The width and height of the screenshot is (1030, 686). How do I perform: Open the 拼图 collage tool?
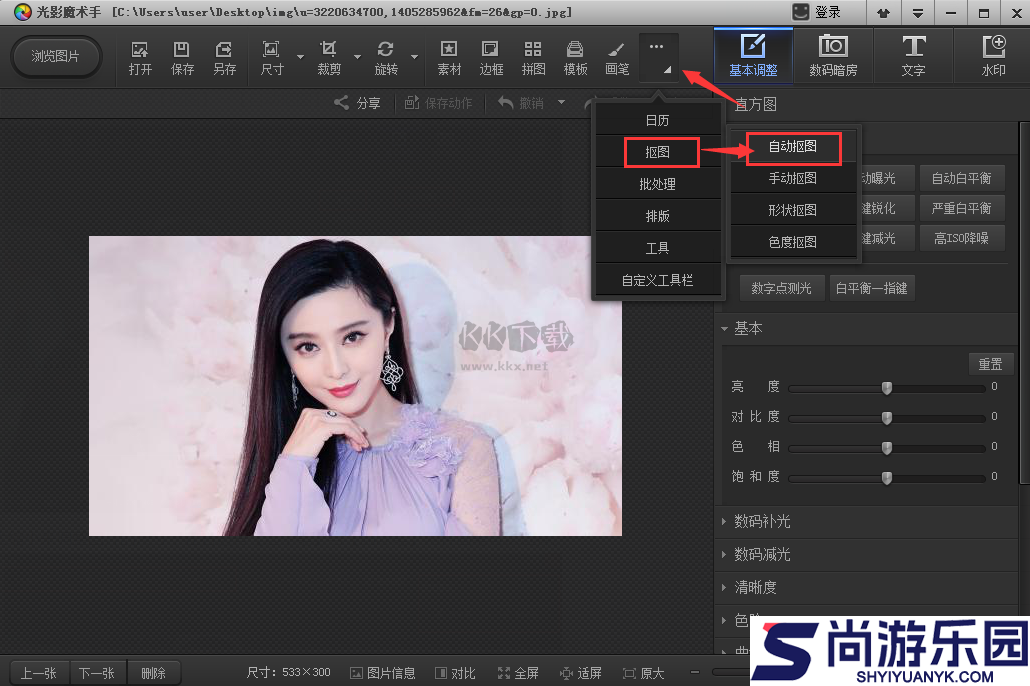533,58
